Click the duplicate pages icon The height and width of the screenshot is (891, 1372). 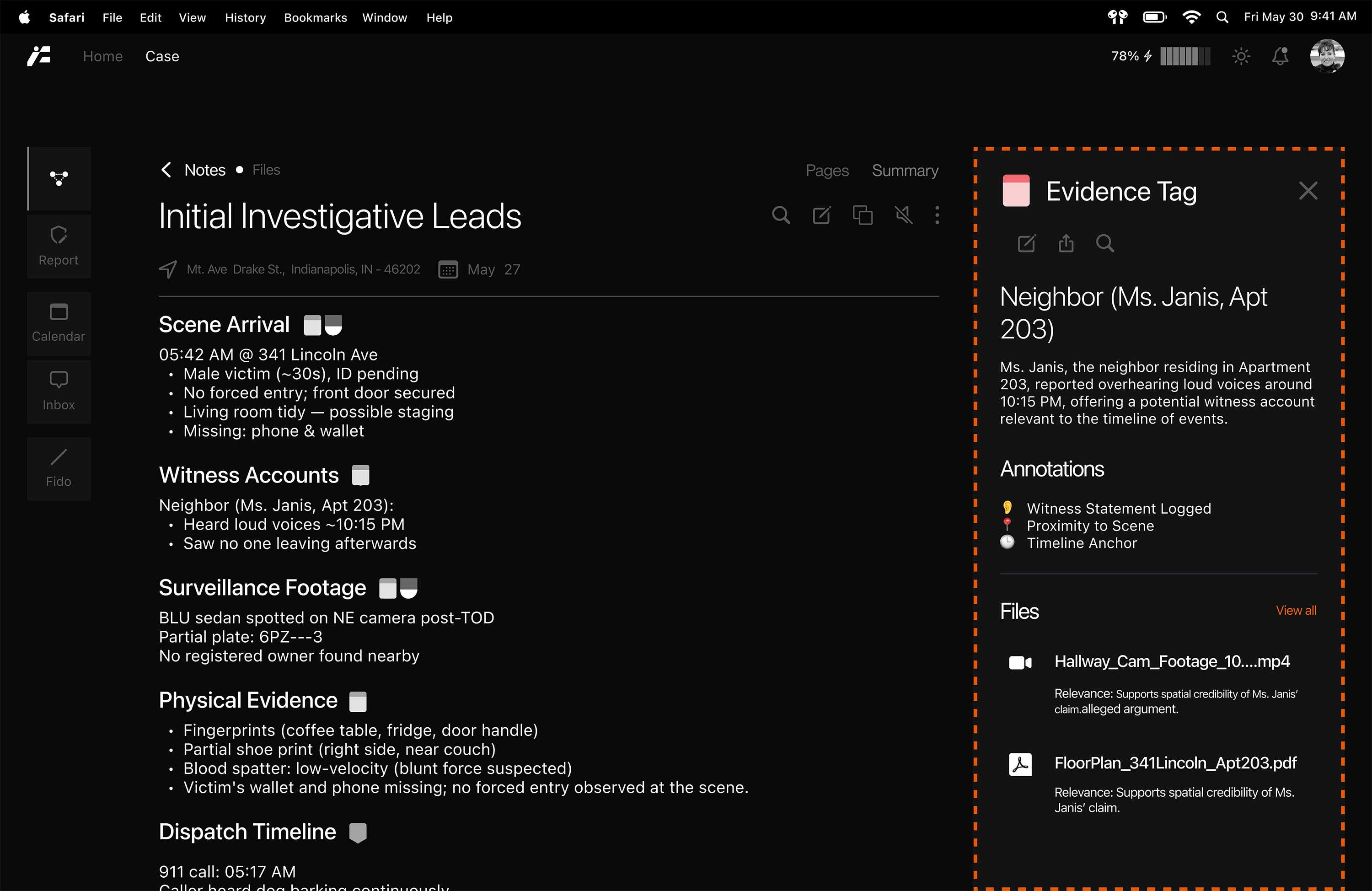pos(863,216)
